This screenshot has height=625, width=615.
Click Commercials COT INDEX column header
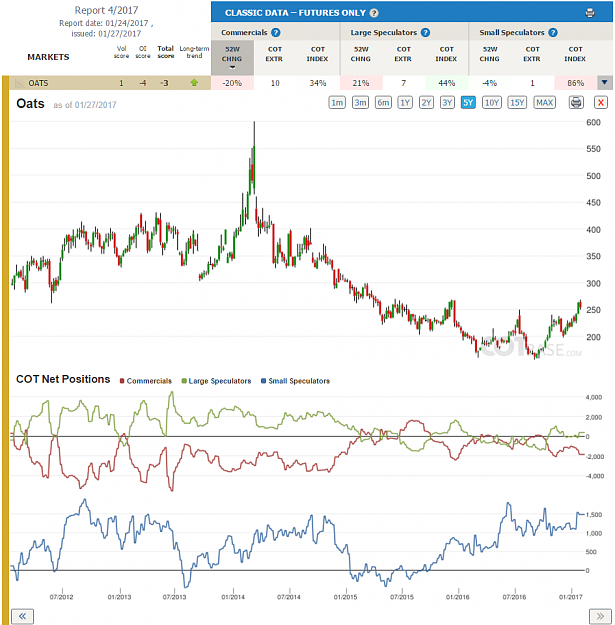[x=317, y=54]
